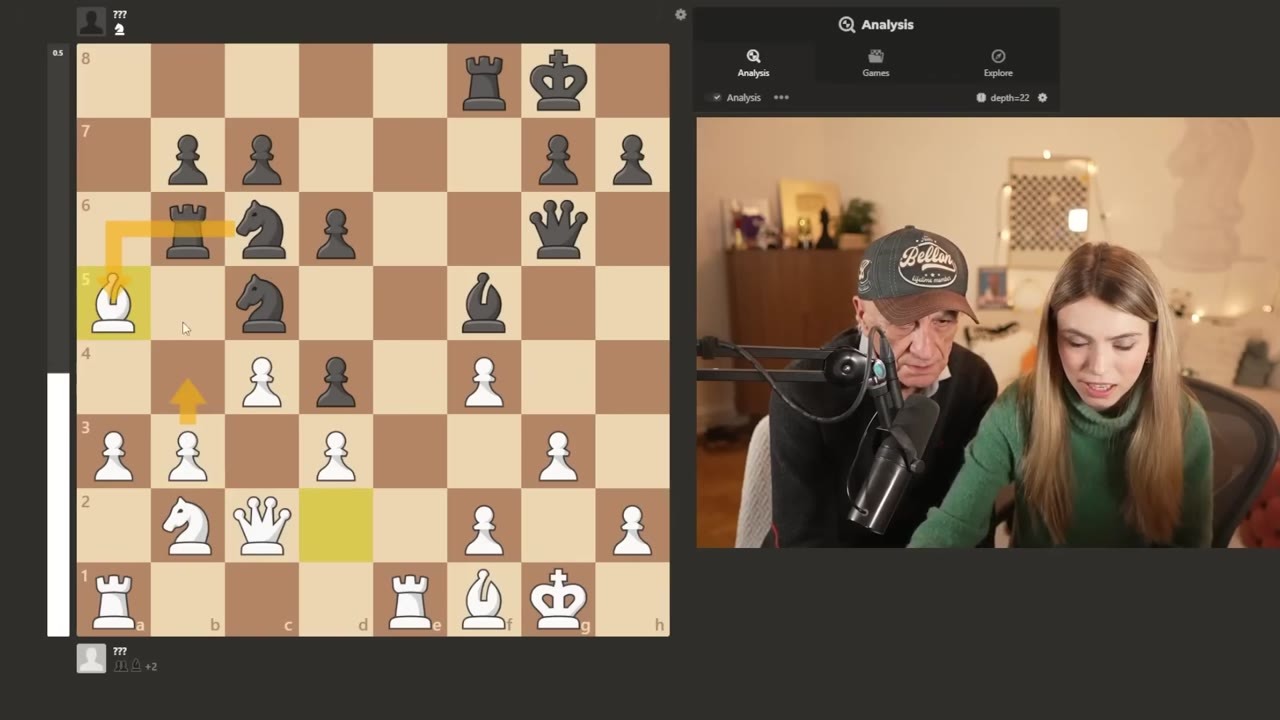Switch to the Games tab
Viewport: 1280px width, 720px height.
click(876, 63)
